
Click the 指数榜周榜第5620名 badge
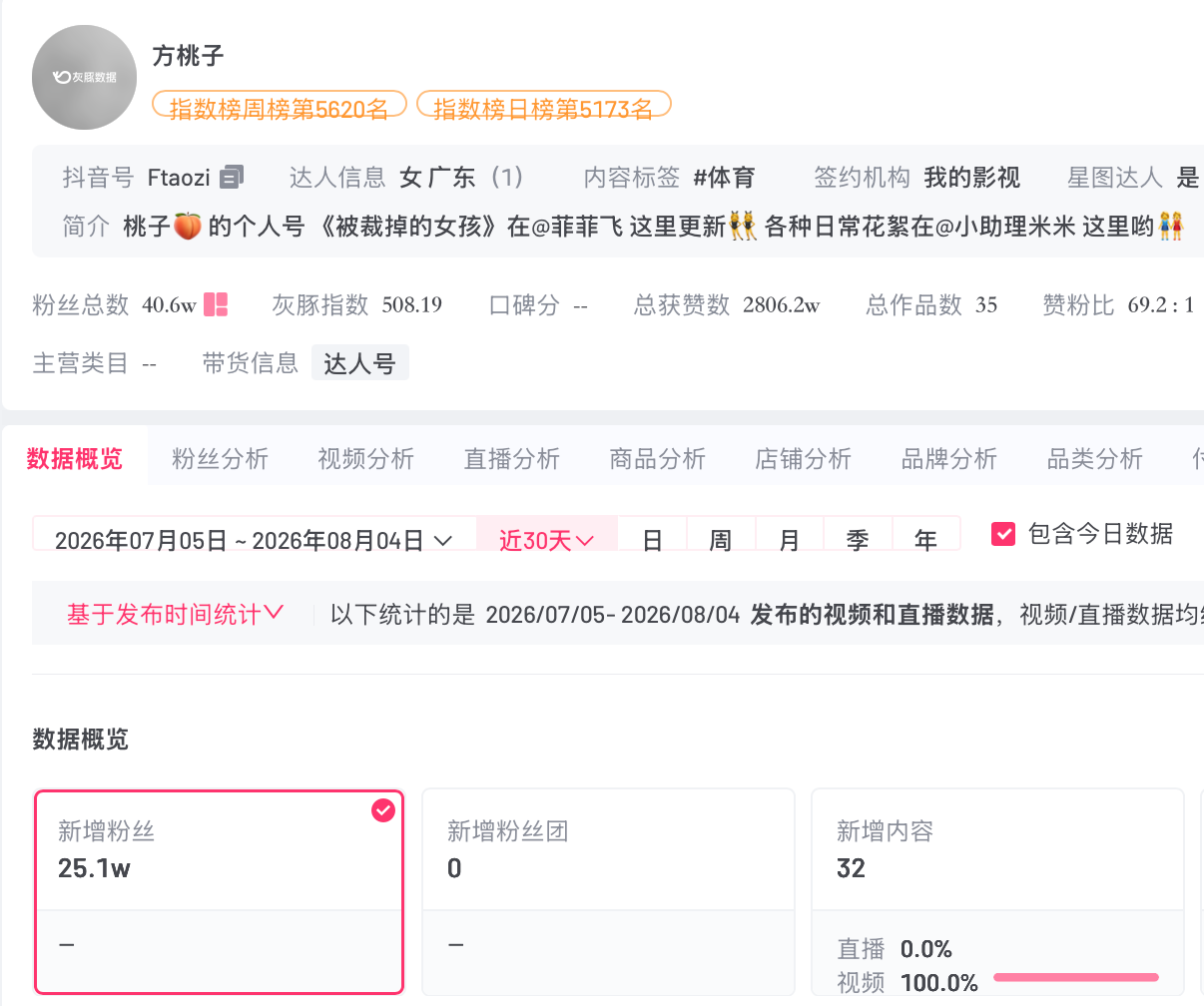click(x=280, y=106)
